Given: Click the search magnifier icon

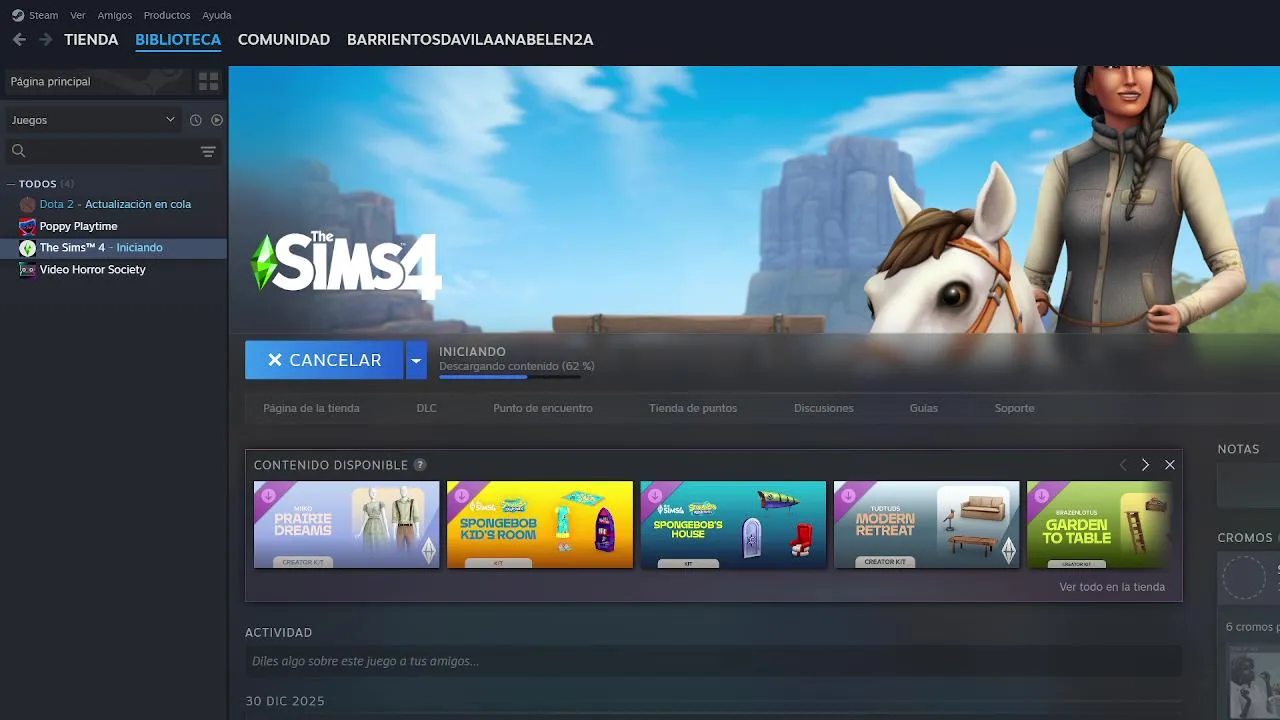Looking at the screenshot, I should point(18,151).
